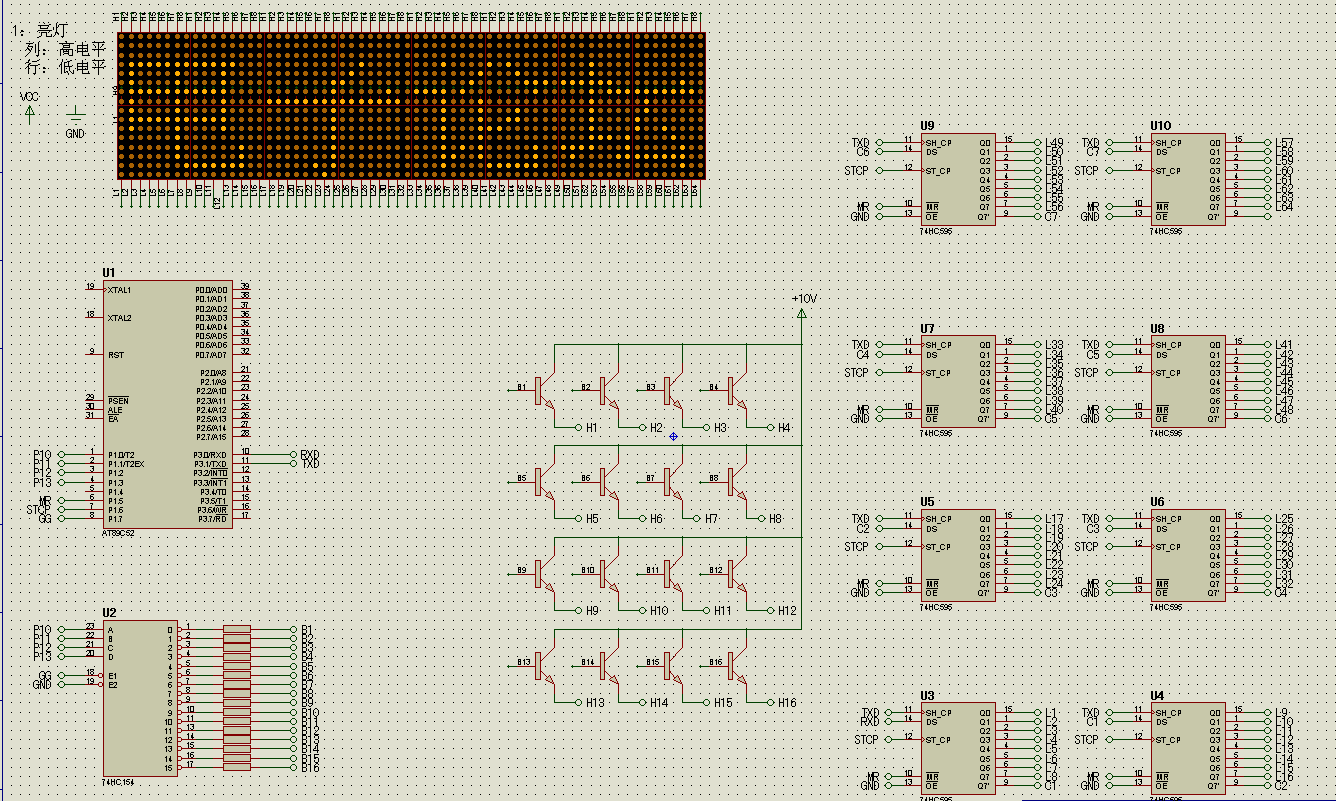Select the U9 74HC595 chip body
Image resolution: width=1336 pixels, height=801 pixels.
[958, 180]
